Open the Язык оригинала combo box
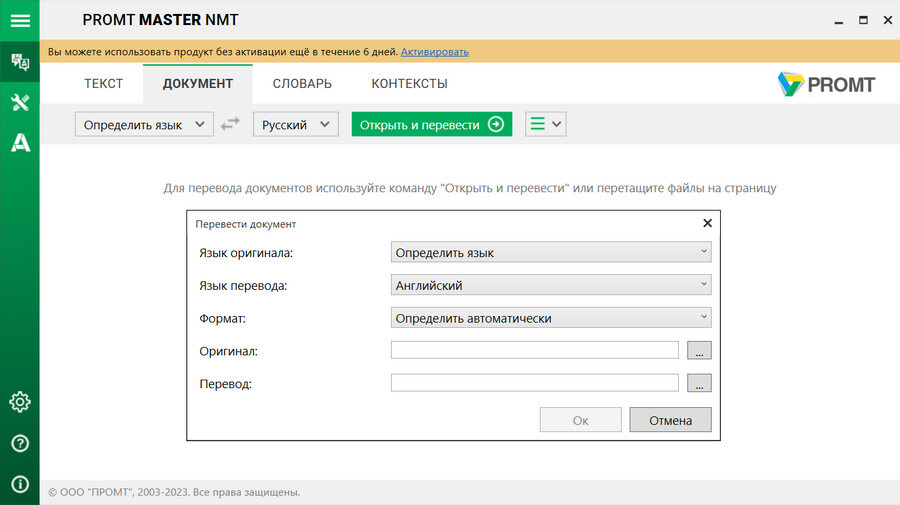This screenshot has width=900, height=505. coord(551,252)
